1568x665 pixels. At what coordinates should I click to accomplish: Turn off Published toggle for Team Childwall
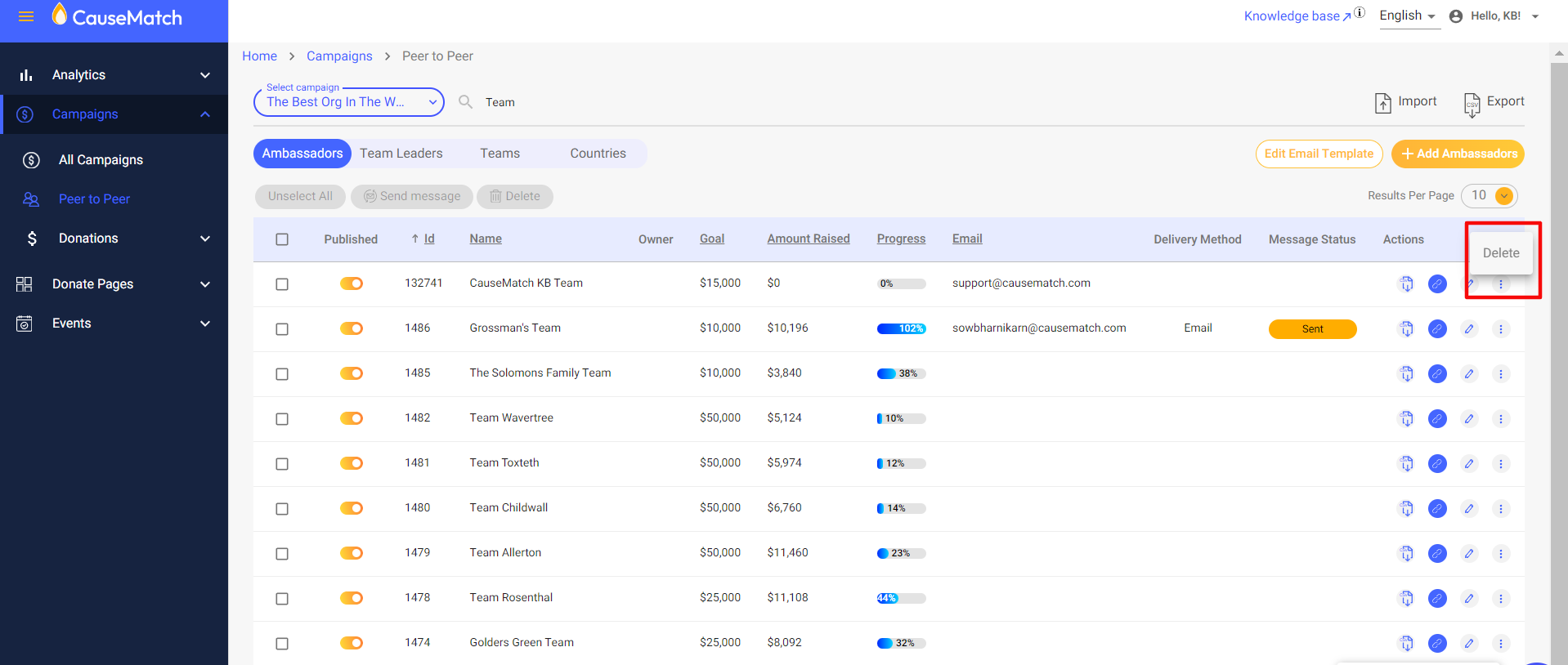[352, 508]
